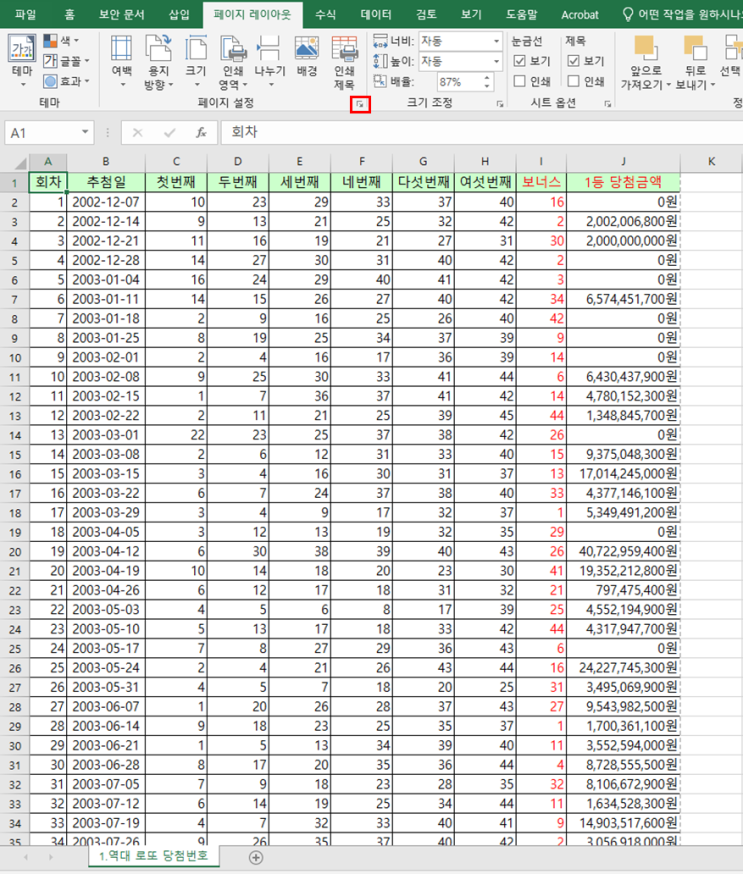The height and width of the screenshot is (874, 743).
Task: Switch to the 수식 (Formulas) tab
Action: click(326, 14)
